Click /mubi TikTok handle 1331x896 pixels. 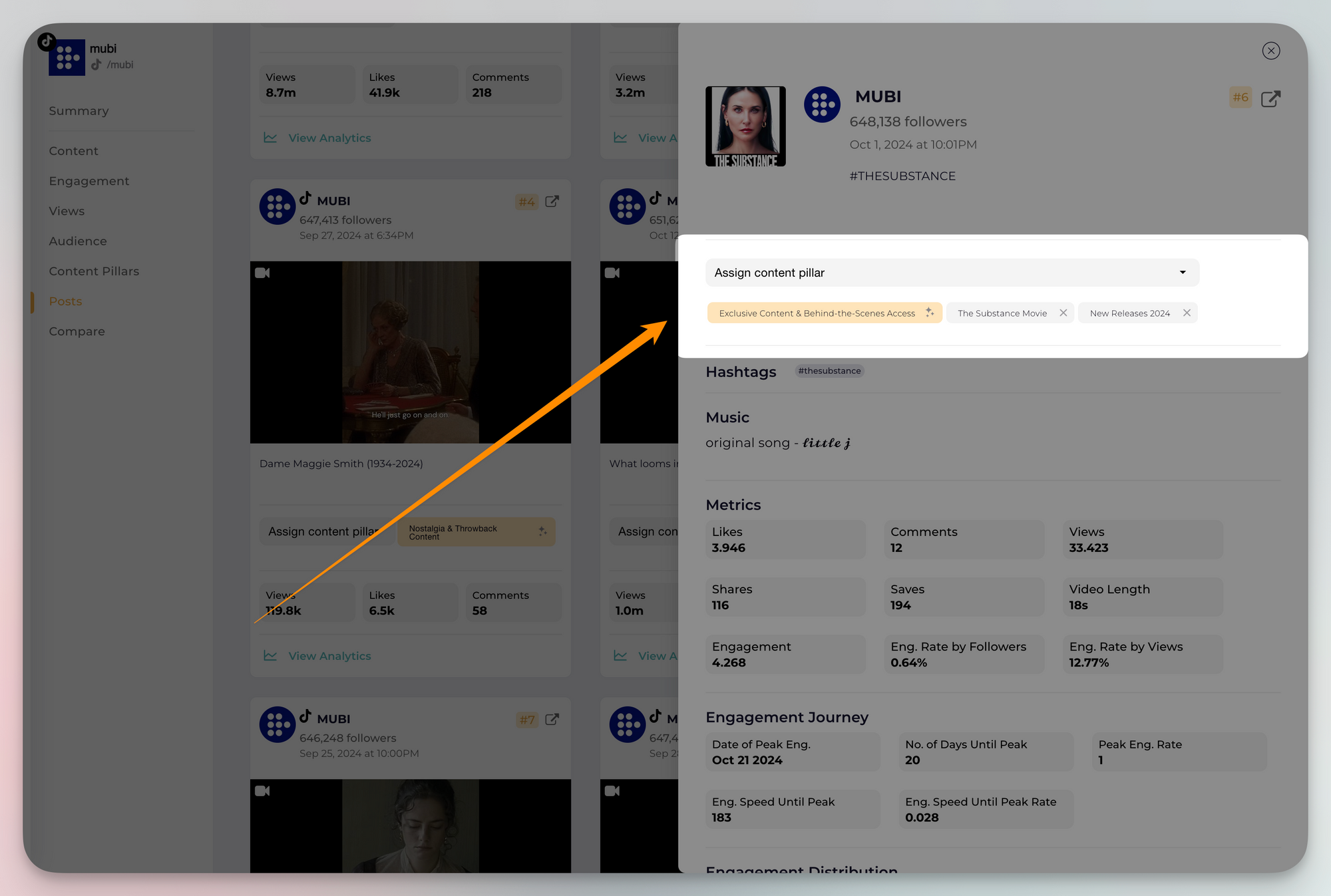[x=120, y=65]
